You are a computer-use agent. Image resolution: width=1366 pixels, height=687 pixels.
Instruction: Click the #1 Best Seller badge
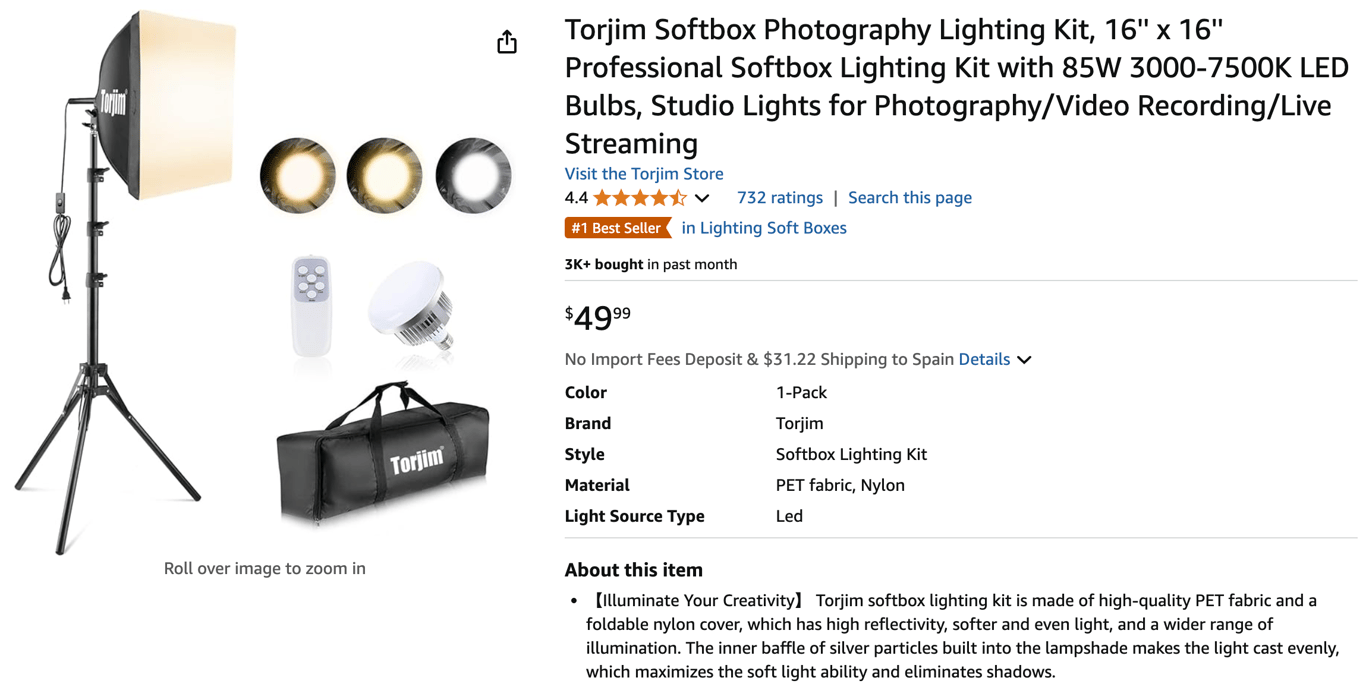(618, 227)
